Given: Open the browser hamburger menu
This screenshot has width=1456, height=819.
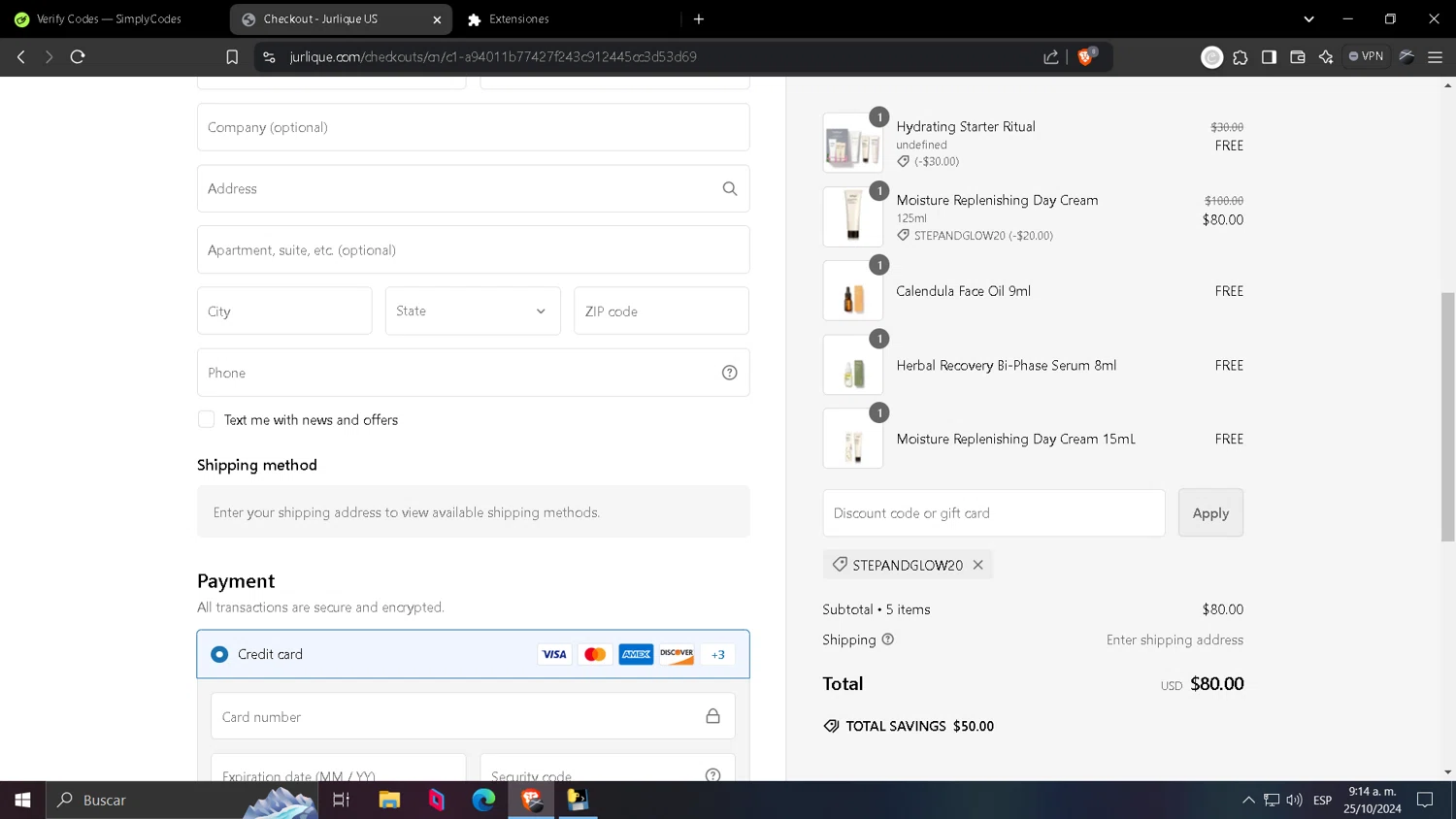Looking at the screenshot, I should 1435,57.
